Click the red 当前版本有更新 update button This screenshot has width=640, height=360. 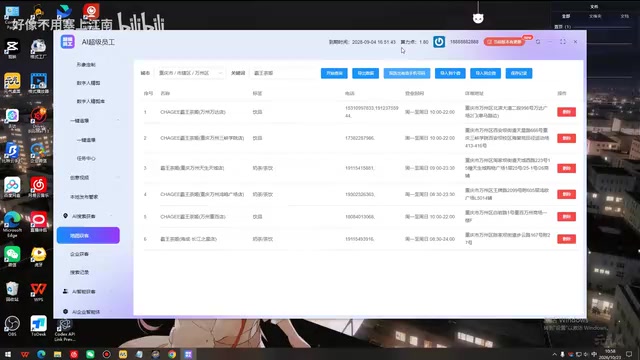tap(504, 42)
